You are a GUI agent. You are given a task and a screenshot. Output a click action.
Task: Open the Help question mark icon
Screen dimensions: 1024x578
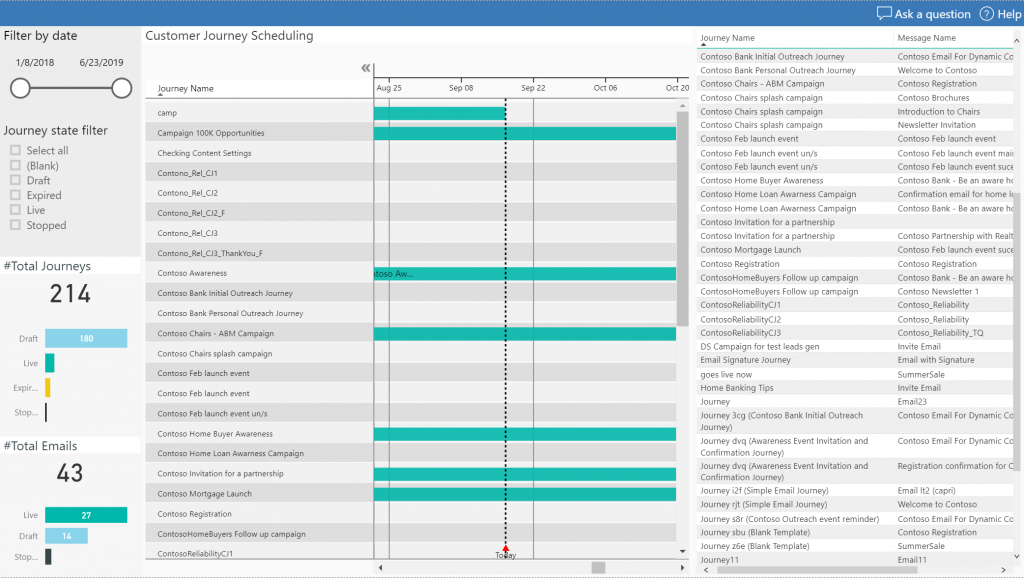[x=987, y=14]
